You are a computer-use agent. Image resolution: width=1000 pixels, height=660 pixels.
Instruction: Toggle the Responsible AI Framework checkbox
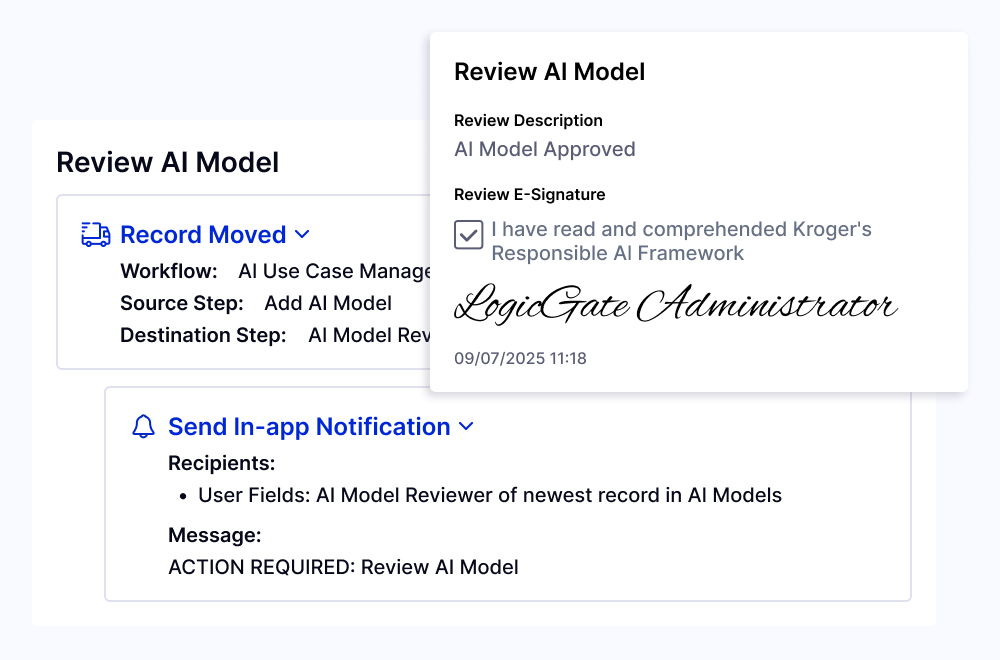pyautogui.click(x=468, y=235)
